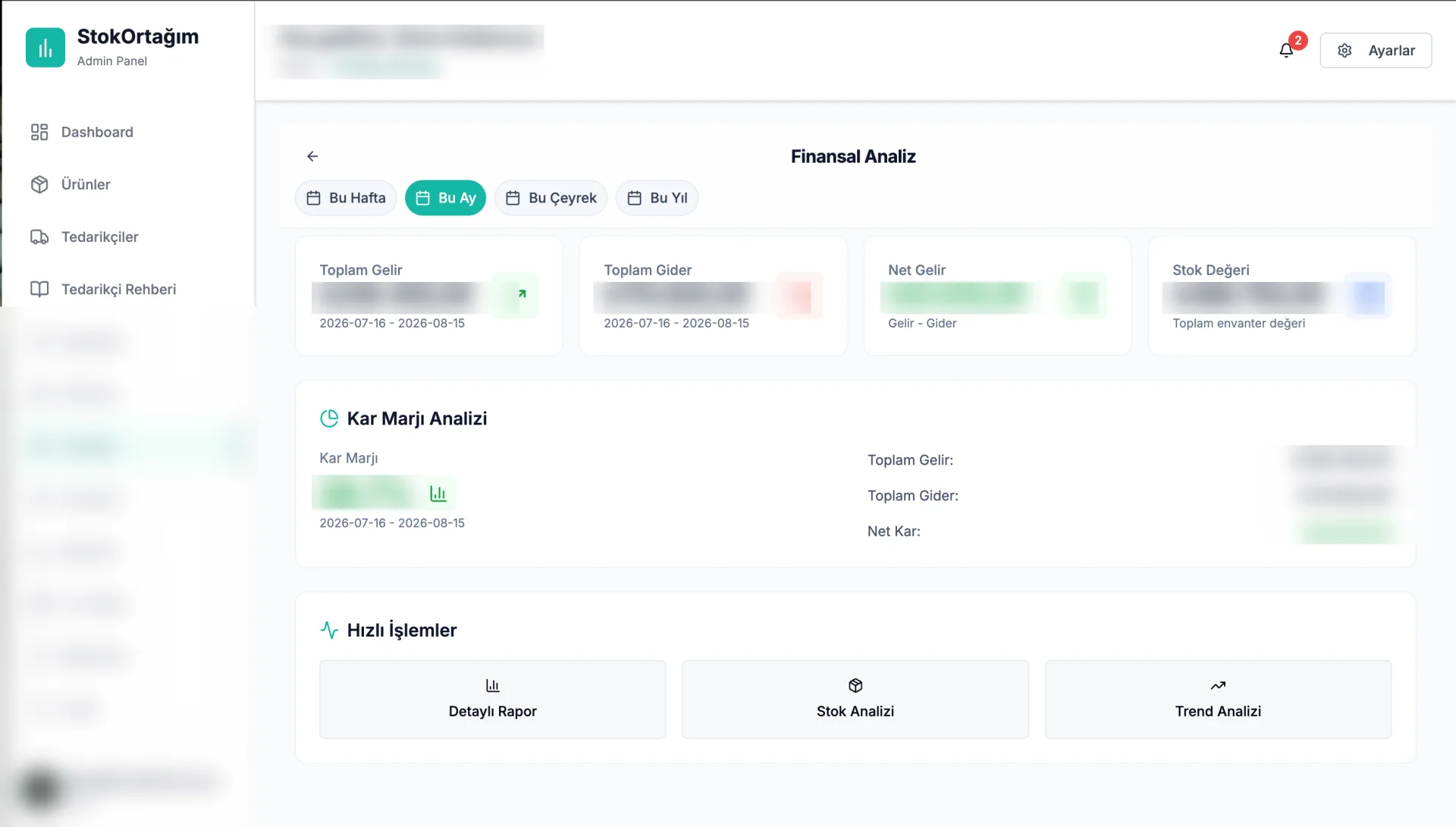Click the Admin Panel subtitle
Viewport: 1456px width, 827px height.
coord(112,61)
